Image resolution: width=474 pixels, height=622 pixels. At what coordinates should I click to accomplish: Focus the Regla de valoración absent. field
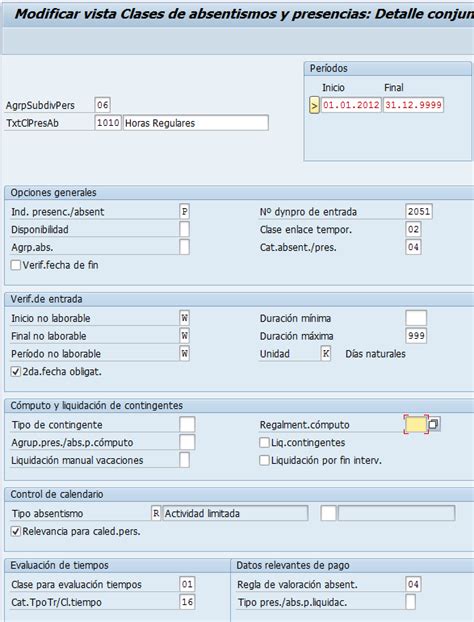tap(413, 584)
